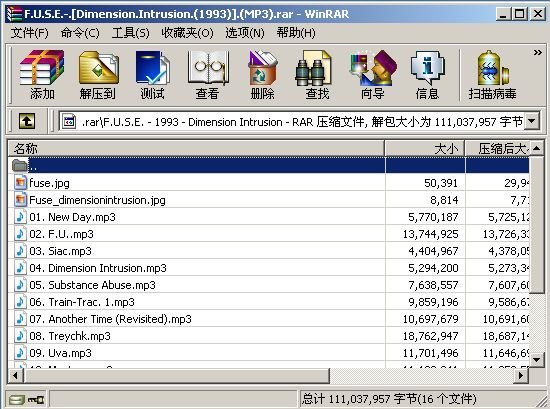Viewport: 550px width, 409px height.
Task: Select file name 02. F.U..mp3
Action: pyautogui.click(x=61, y=234)
